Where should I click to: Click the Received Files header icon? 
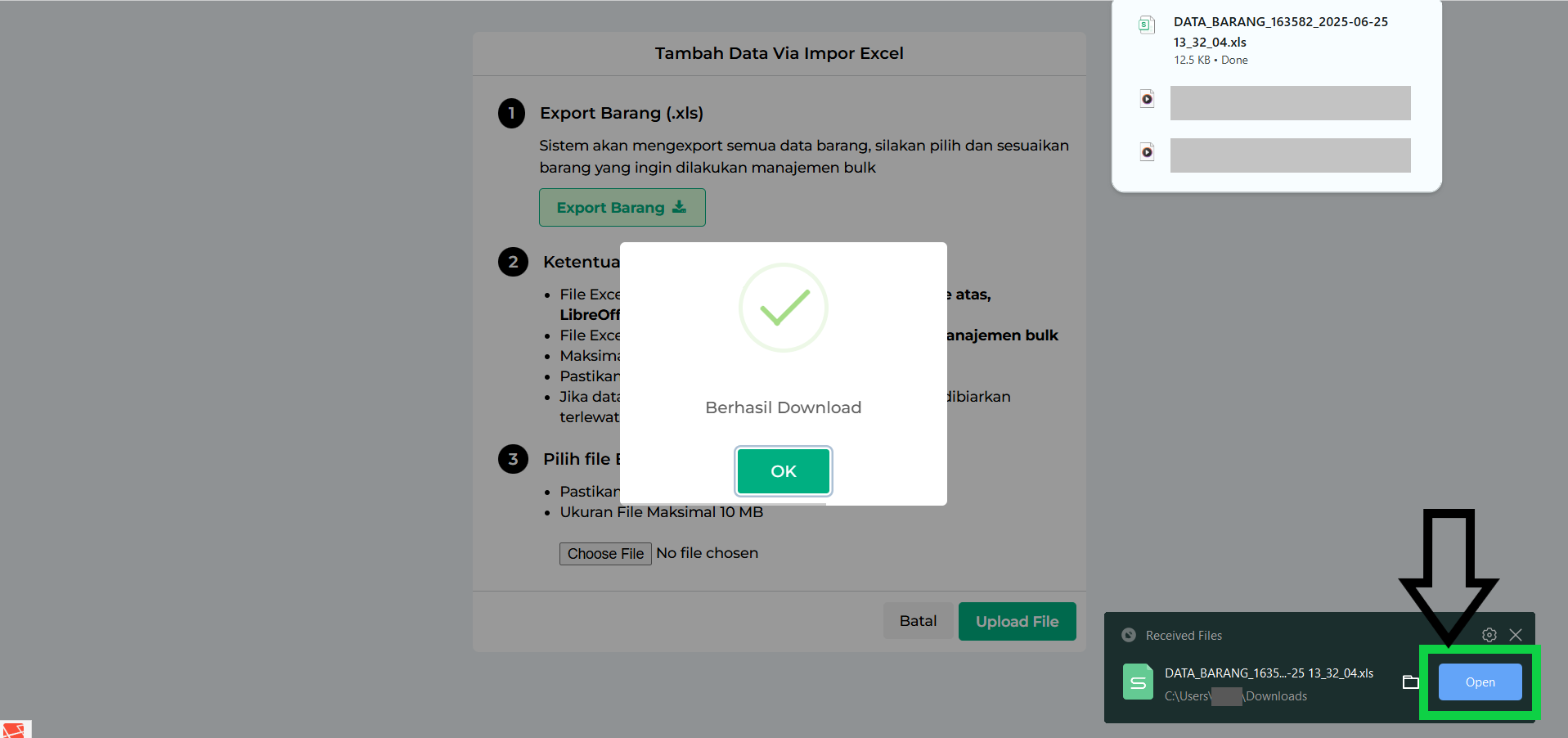[1129, 635]
